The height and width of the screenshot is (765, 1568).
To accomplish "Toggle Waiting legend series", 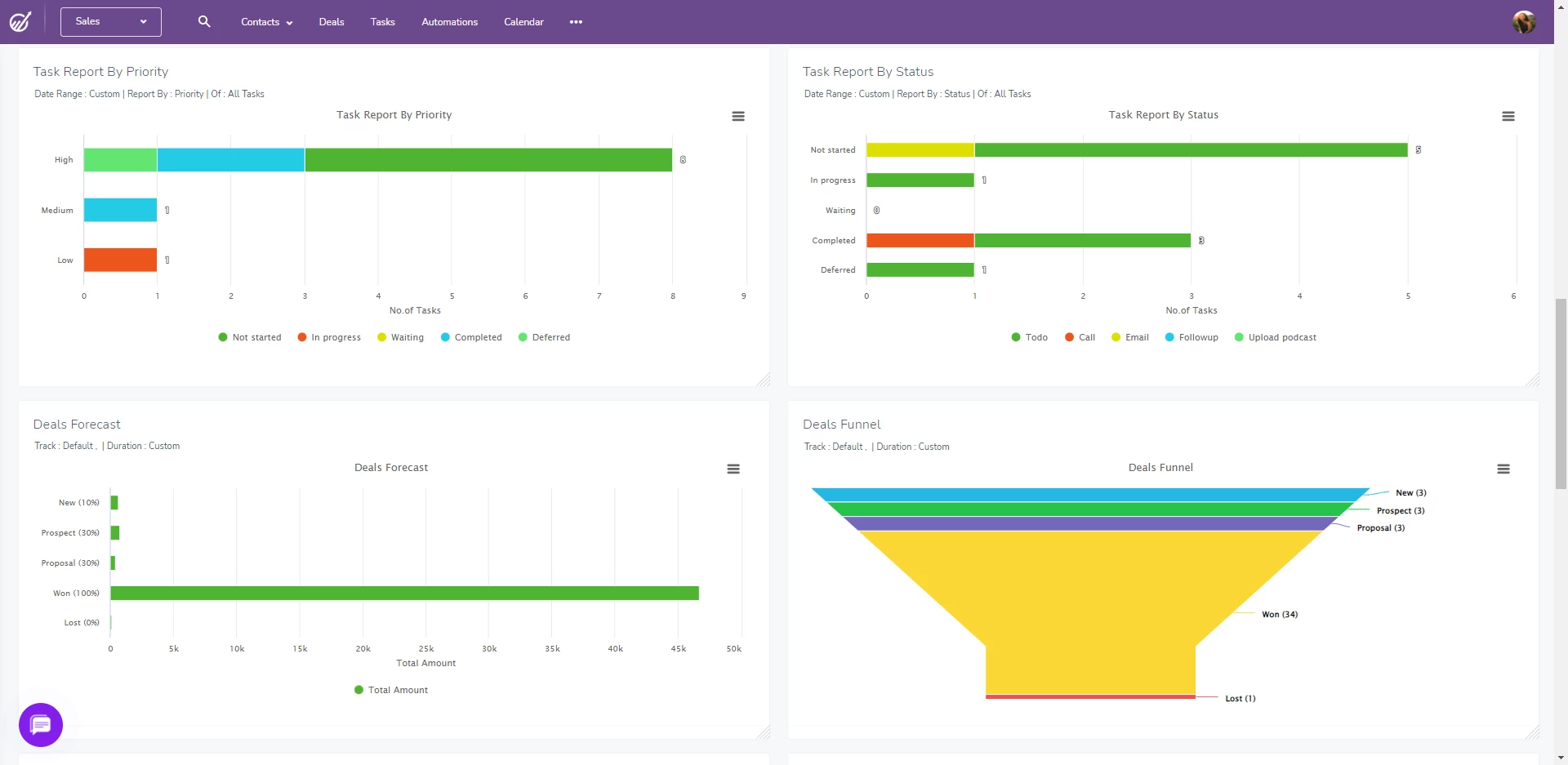I will pos(400,337).
